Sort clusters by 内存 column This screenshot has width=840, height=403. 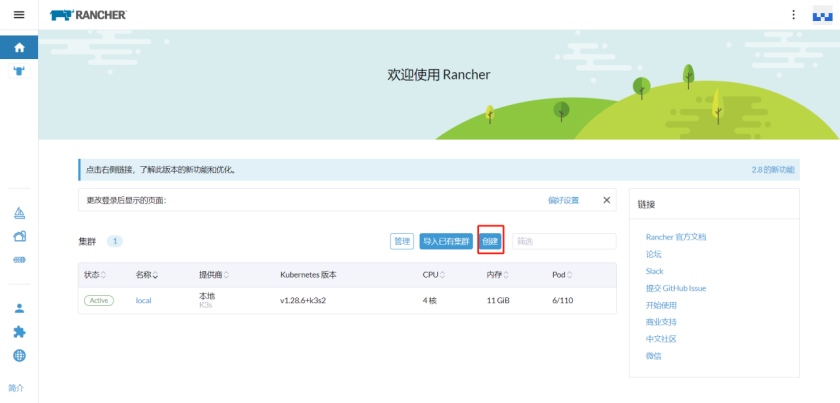click(x=498, y=275)
